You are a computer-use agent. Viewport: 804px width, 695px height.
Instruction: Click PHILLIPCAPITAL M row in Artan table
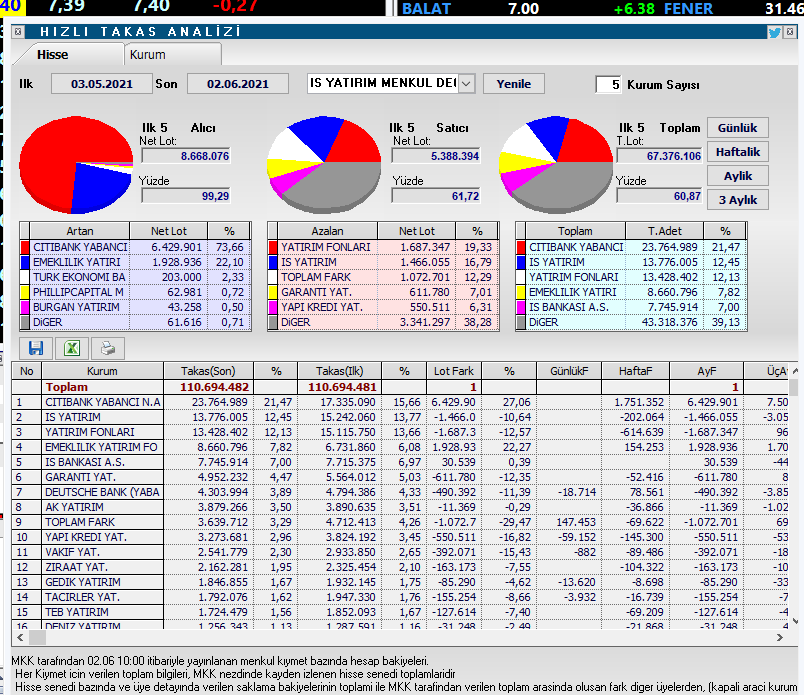135,292
